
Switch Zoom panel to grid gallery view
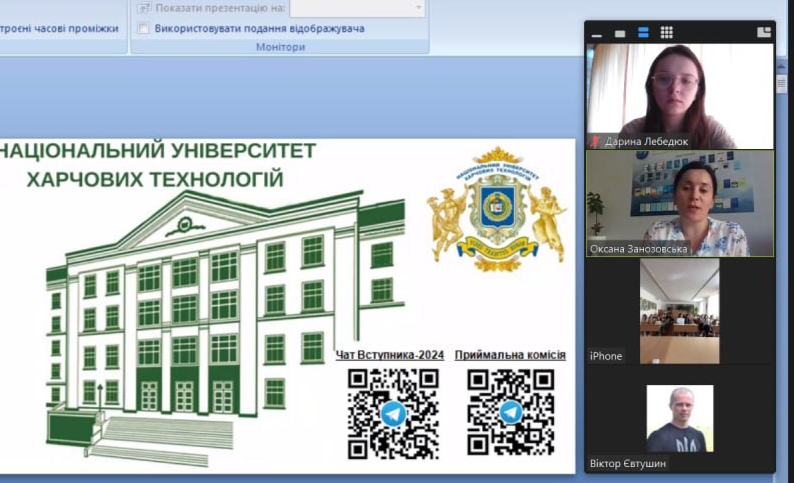coord(666,33)
